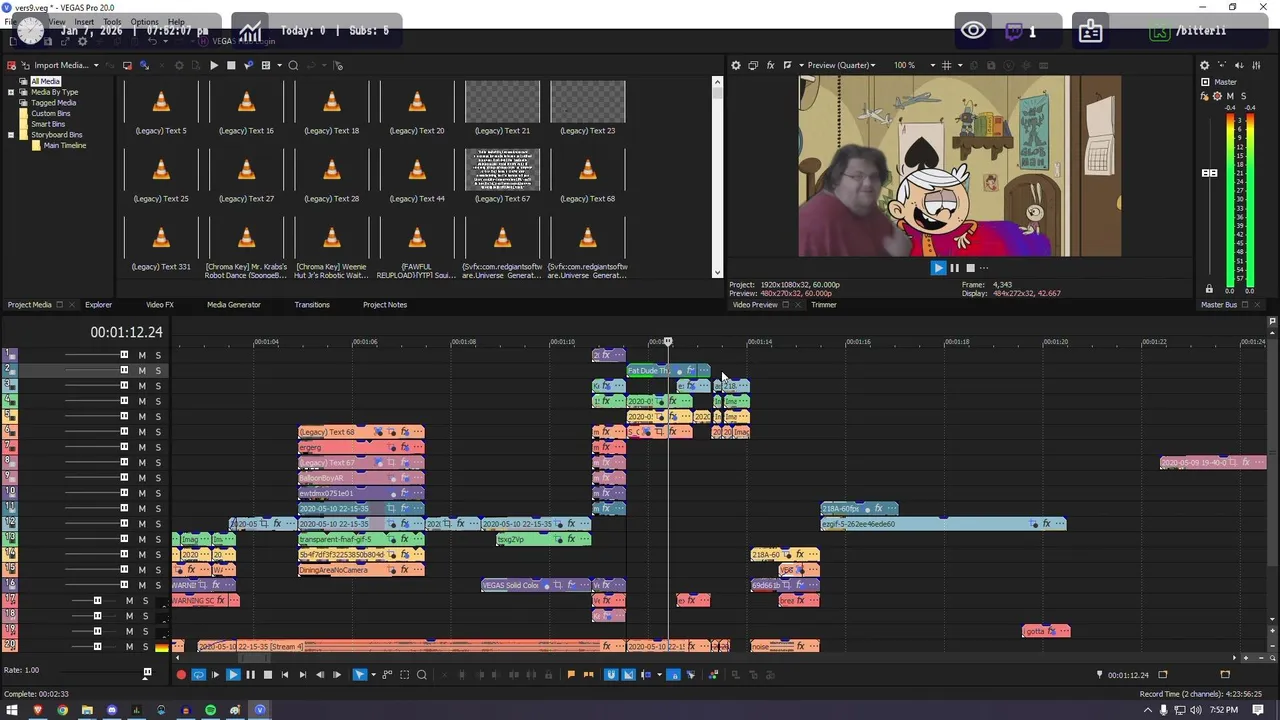The height and width of the screenshot is (720, 1280).
Task: Click the Get Media from Web icon
Action: 144,65
